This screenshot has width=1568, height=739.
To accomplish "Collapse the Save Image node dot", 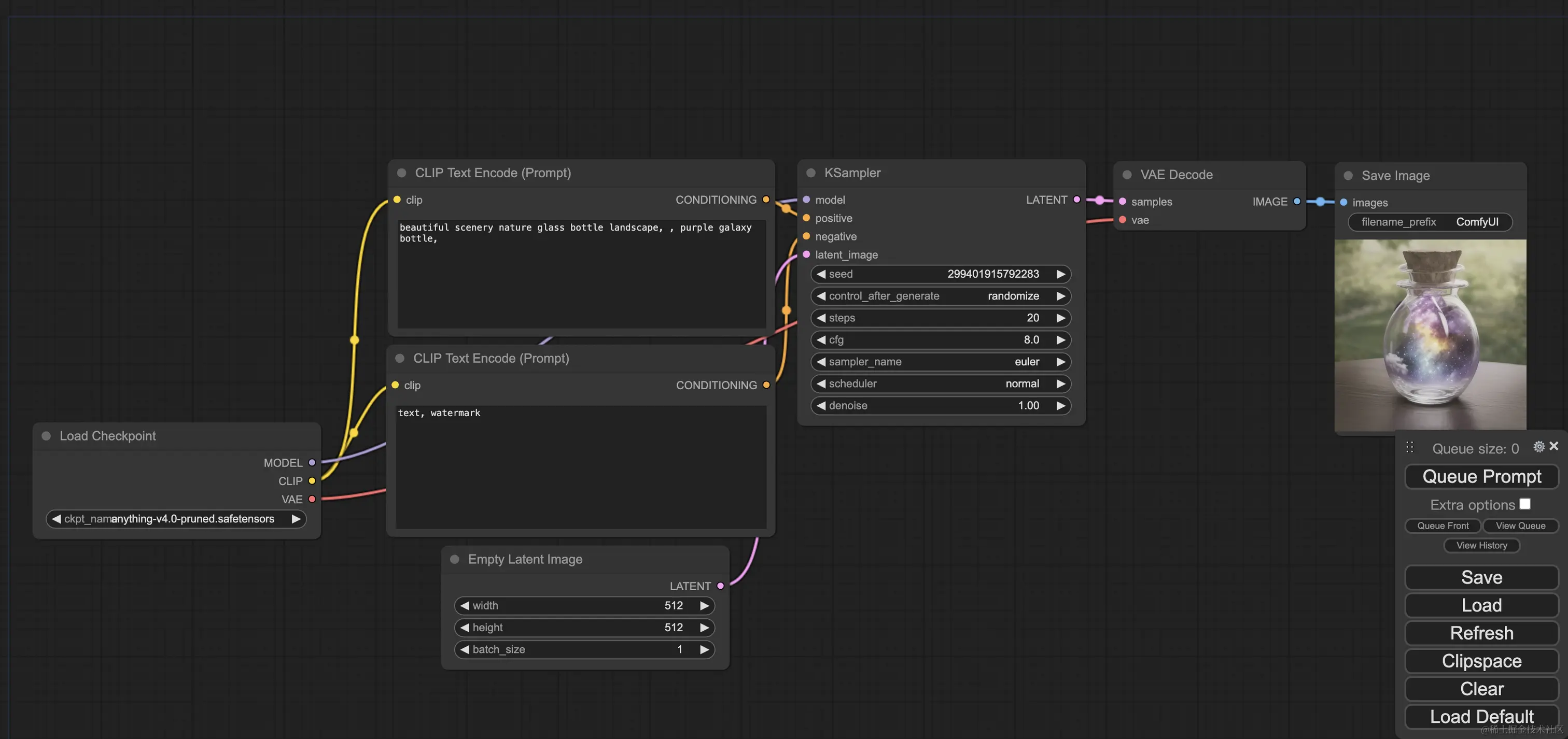I will coord(1348,176).
